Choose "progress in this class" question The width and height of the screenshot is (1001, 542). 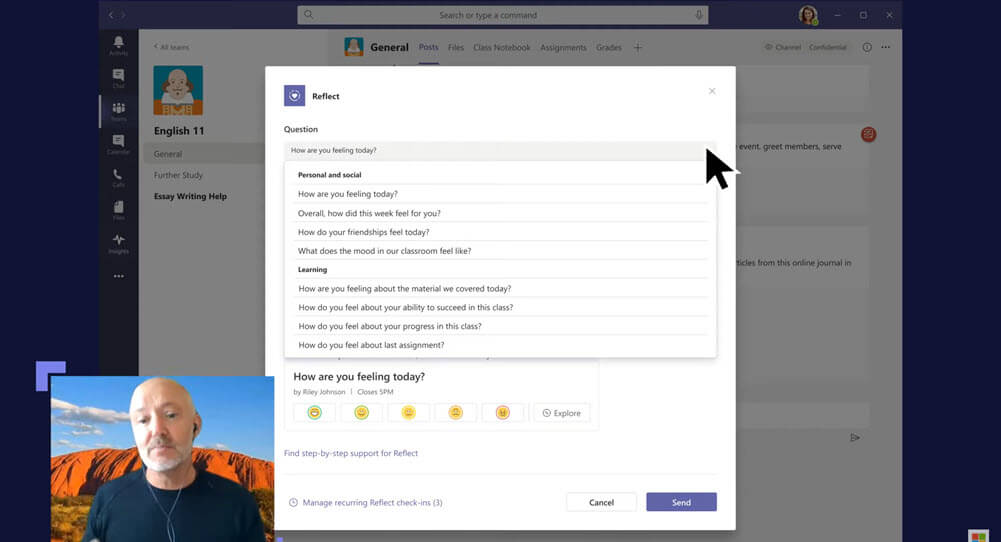tap(503, 326)
